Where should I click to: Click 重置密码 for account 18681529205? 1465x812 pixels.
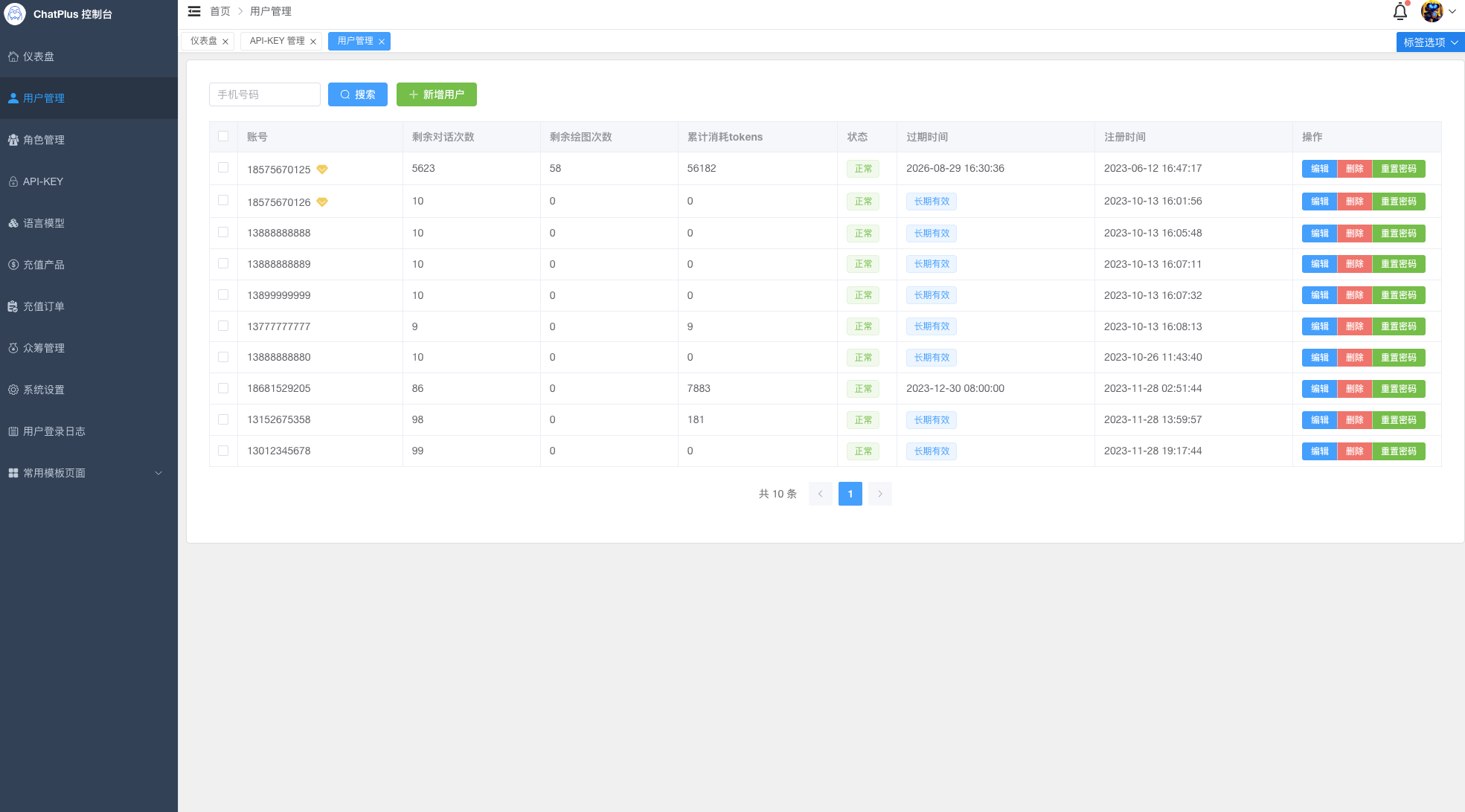[1398, 389]
